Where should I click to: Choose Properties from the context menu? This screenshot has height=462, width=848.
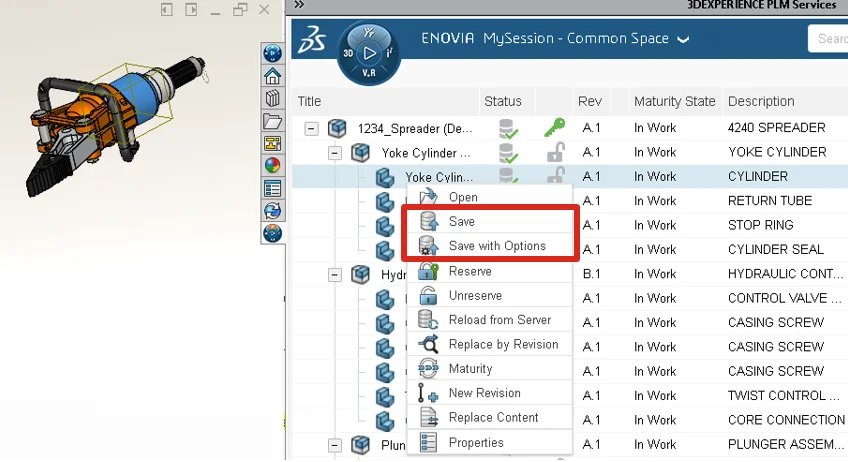point(489,442)
